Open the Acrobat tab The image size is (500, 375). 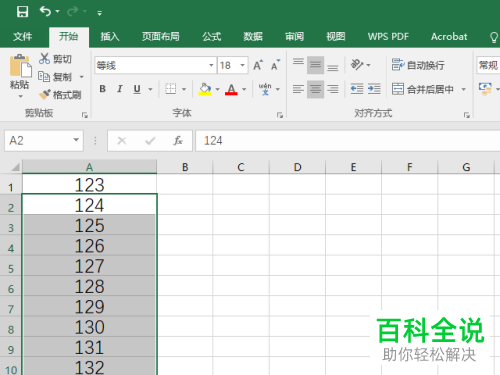click(449, 36)
